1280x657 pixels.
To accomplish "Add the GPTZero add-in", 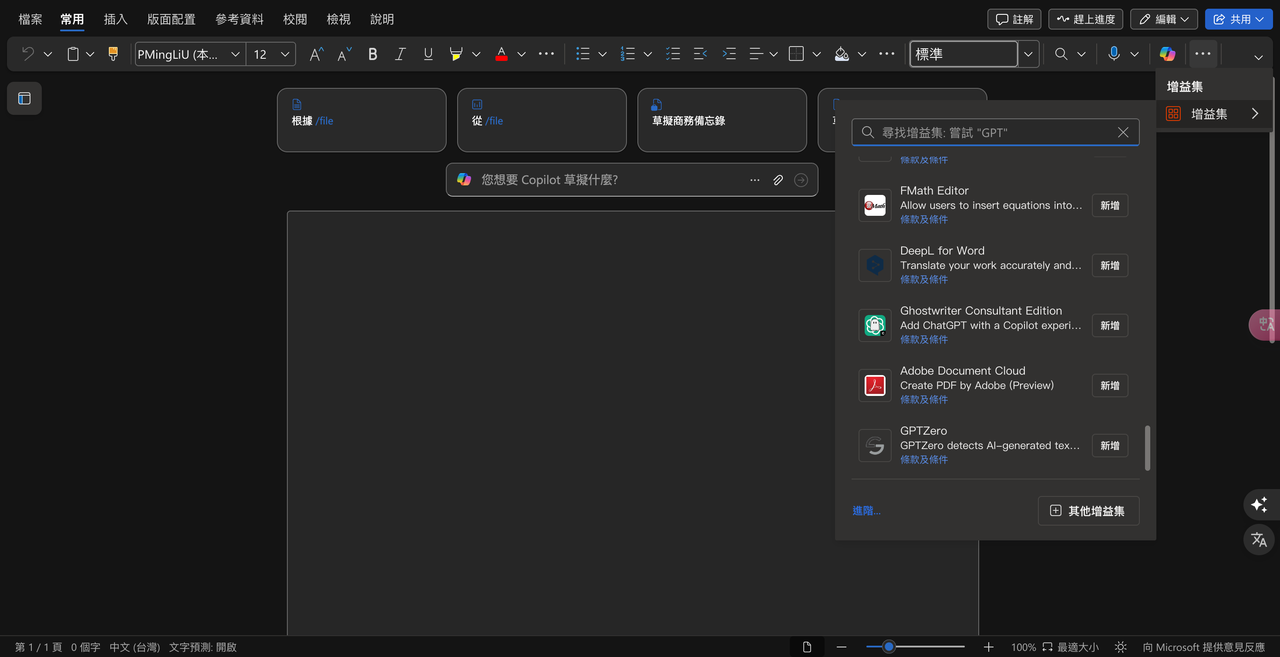I will 1110,446.
